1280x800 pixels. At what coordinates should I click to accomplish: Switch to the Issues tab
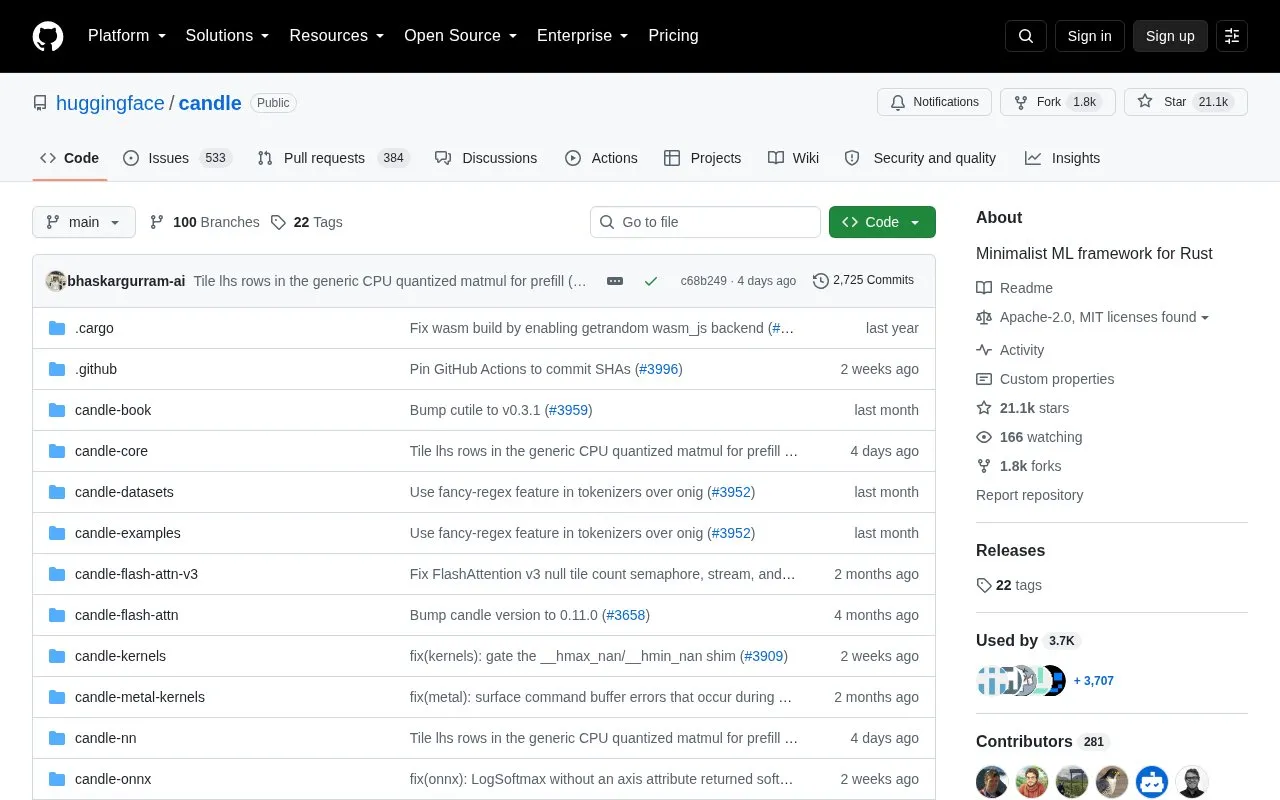(177, 158)
